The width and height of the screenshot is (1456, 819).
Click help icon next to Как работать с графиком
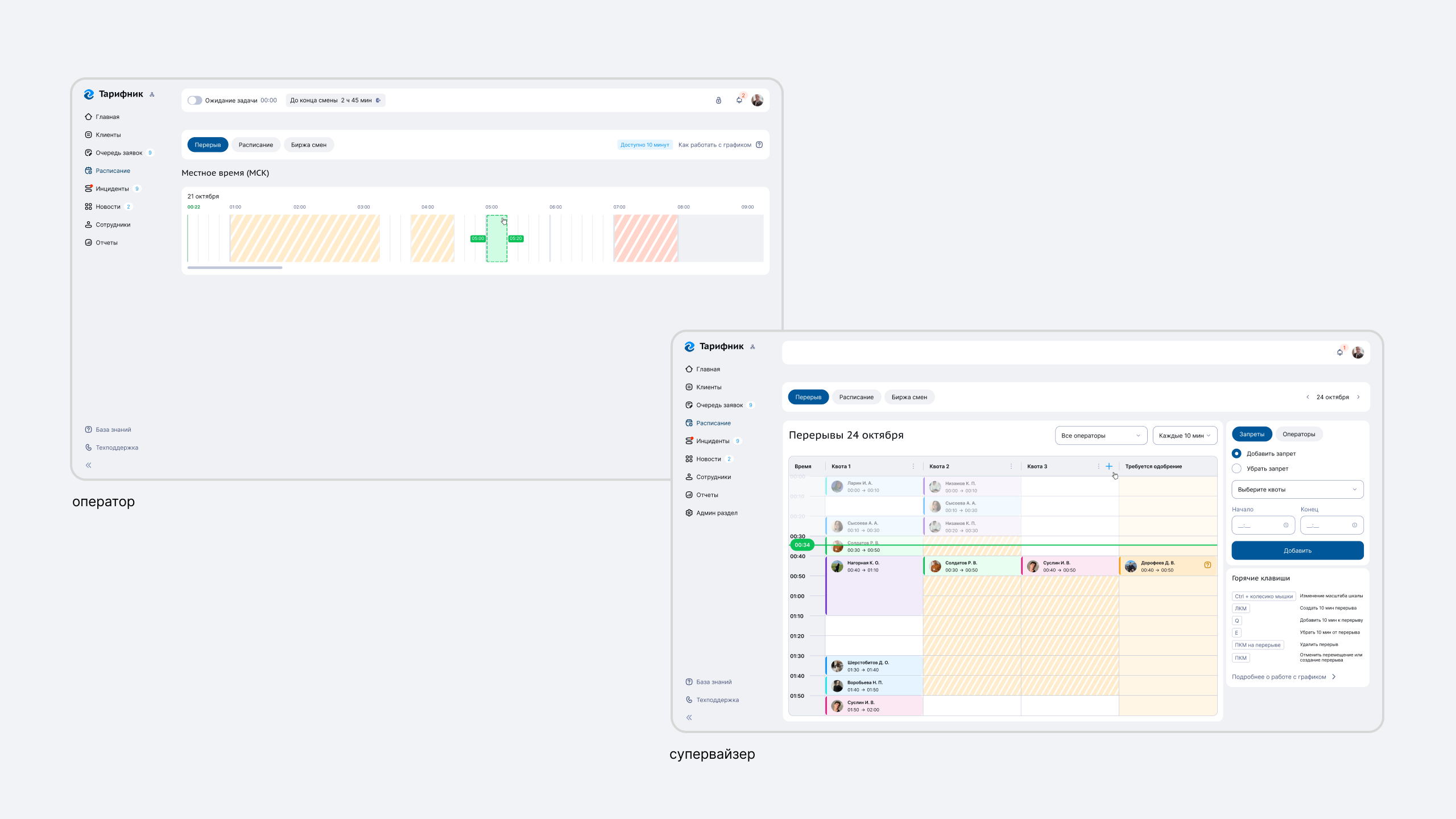click(759, 145)
